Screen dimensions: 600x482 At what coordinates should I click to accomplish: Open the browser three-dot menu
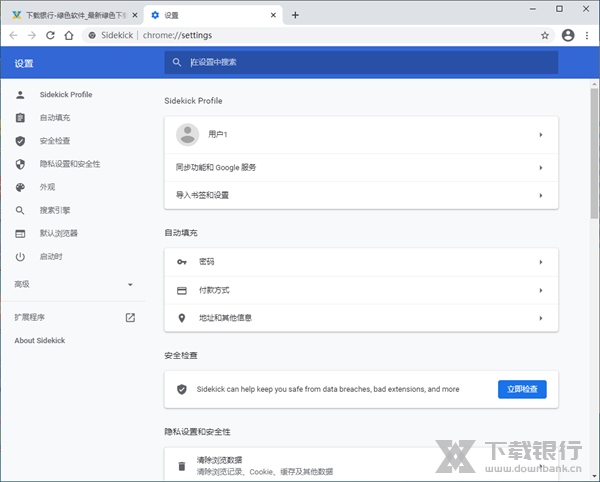588,35
